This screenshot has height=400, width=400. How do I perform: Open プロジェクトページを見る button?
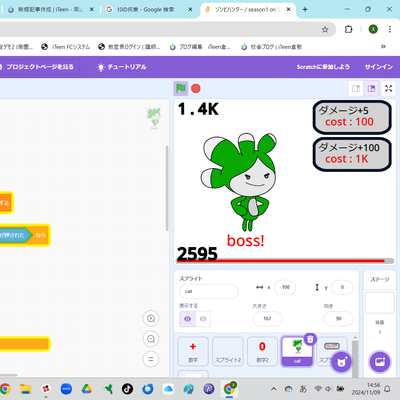pyautogui.click(x=39, y=67)
